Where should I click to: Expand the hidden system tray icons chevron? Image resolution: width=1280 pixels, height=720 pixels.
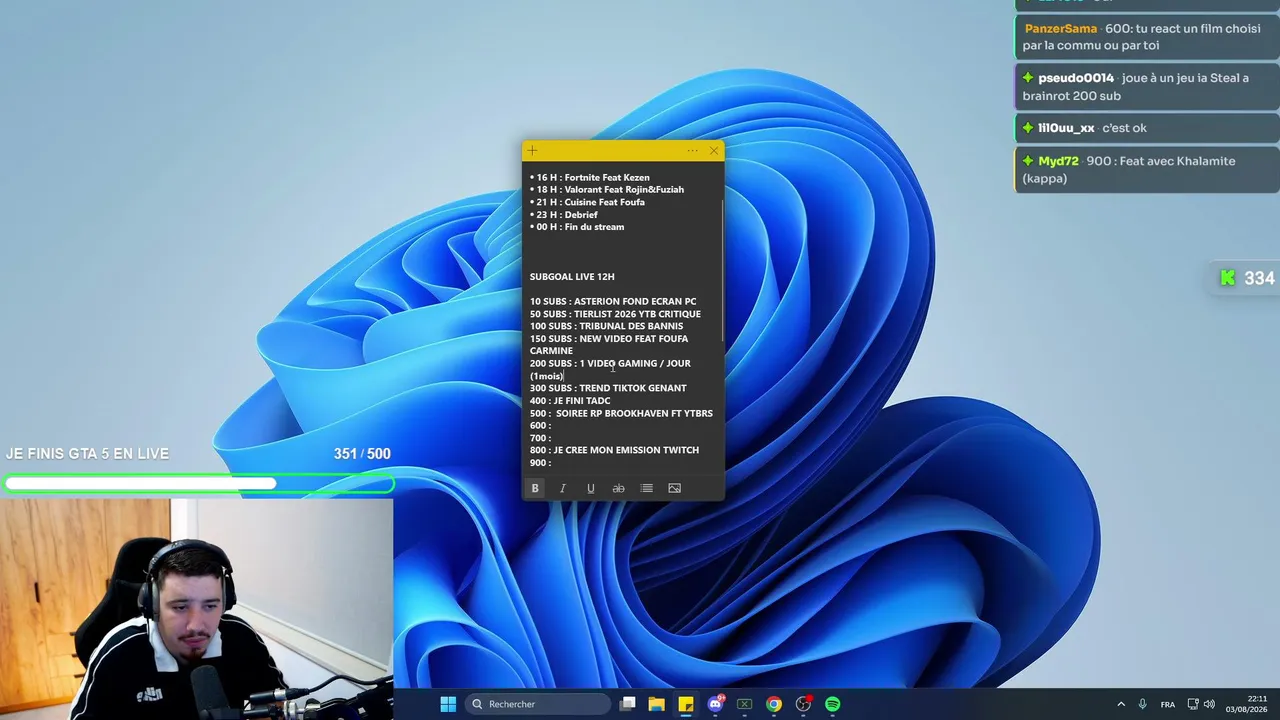(1121, 704)
